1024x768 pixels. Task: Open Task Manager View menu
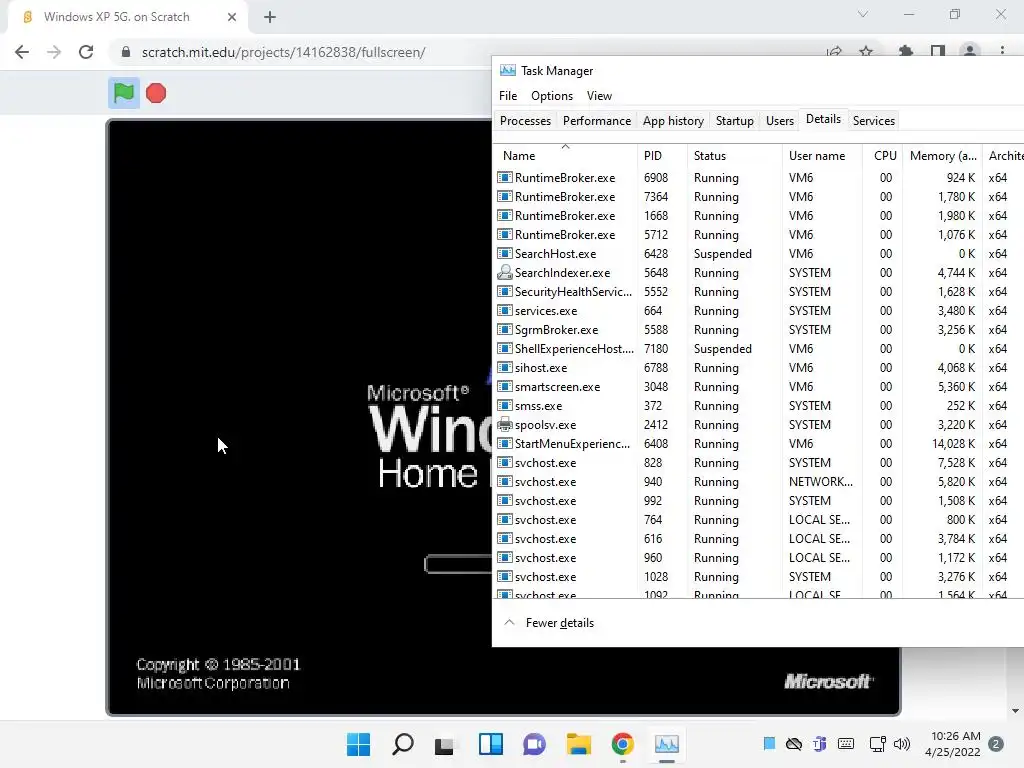click(x=599, y=96)
